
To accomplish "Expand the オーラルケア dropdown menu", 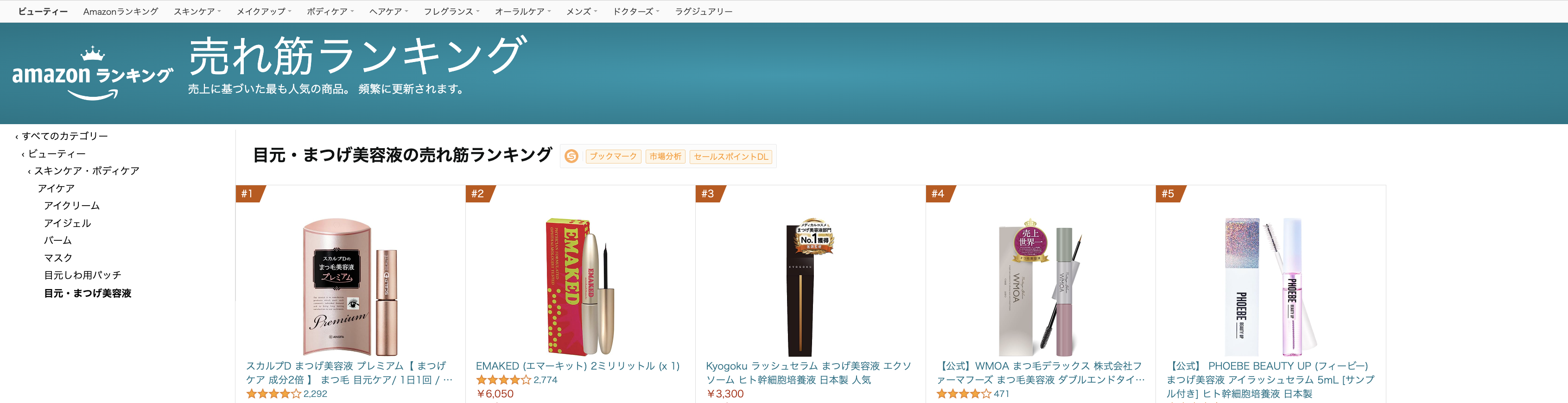I will tap(523, 12).
